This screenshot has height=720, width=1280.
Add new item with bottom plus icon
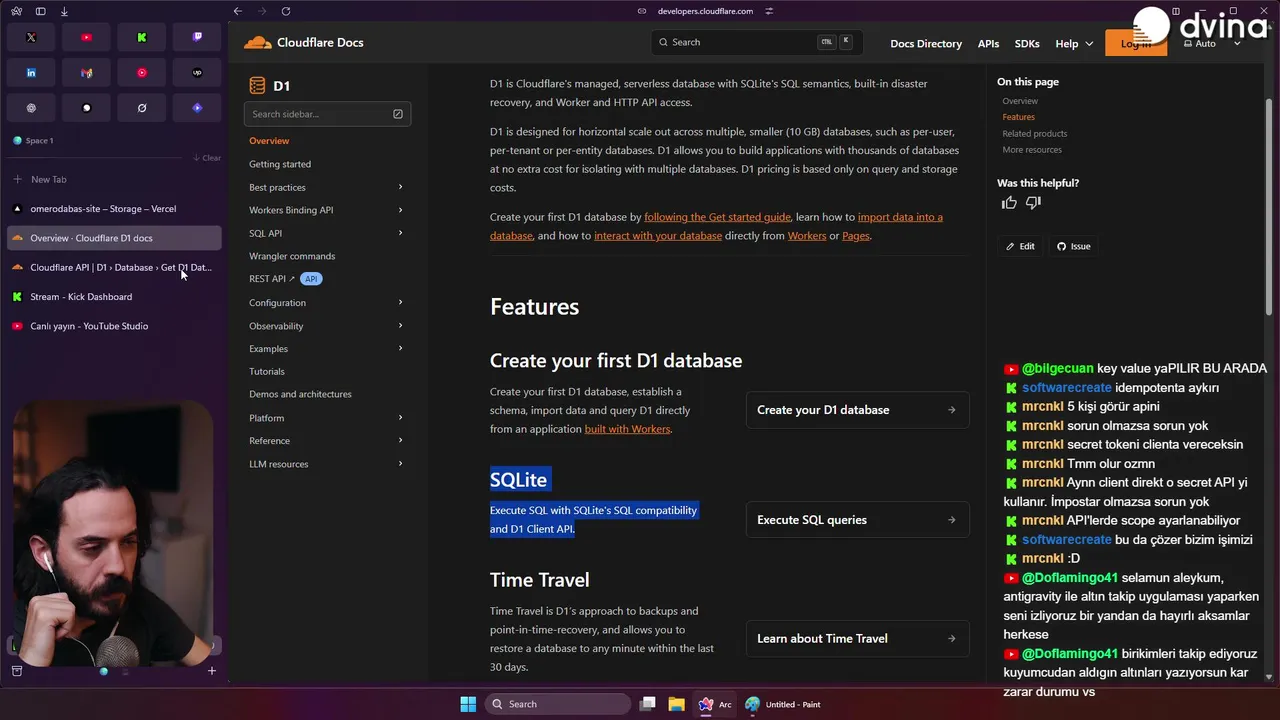pyautogui.click(x=212, y=671)
